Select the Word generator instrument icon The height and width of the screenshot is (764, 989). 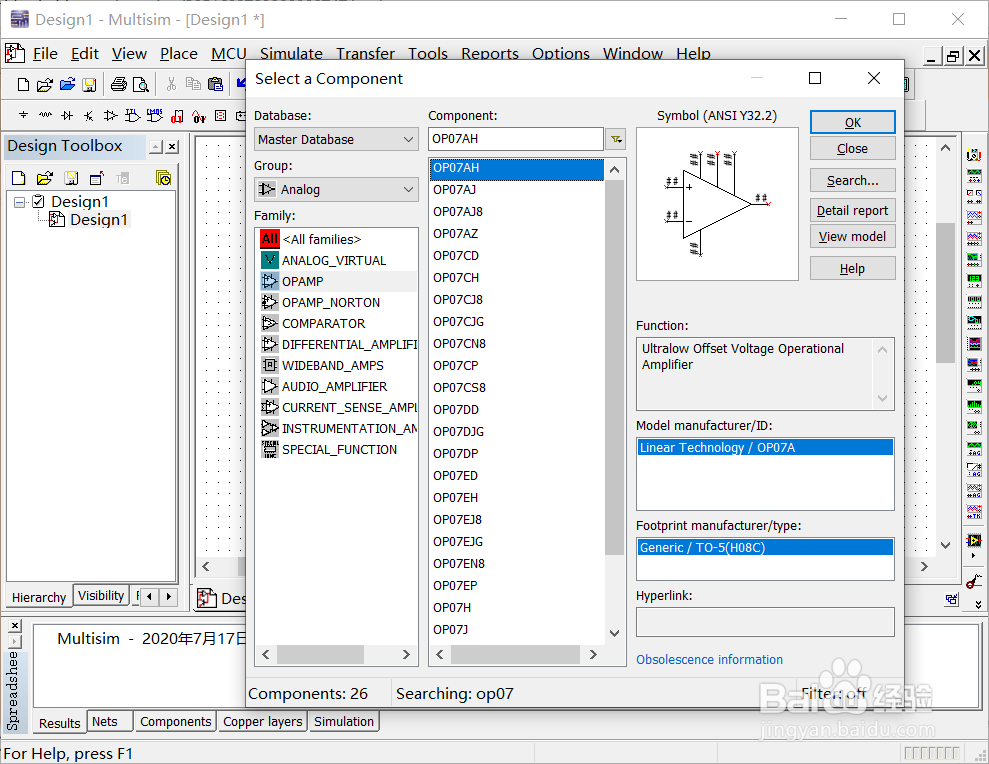(x=974, y=302)
